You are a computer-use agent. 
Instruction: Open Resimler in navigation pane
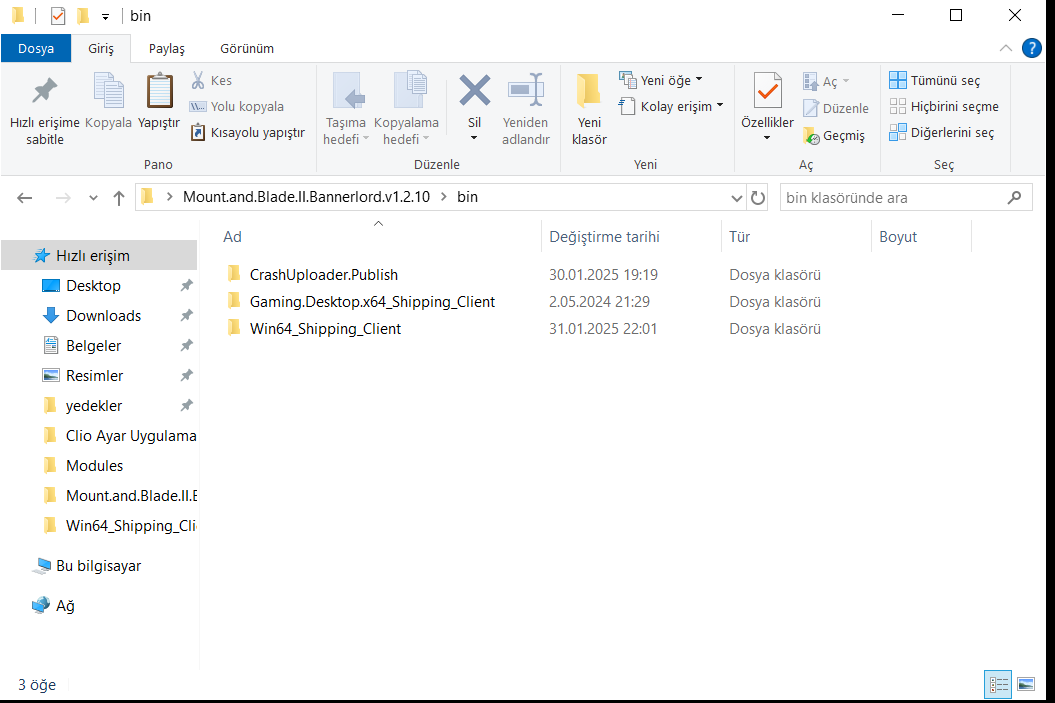coord(94,375)
